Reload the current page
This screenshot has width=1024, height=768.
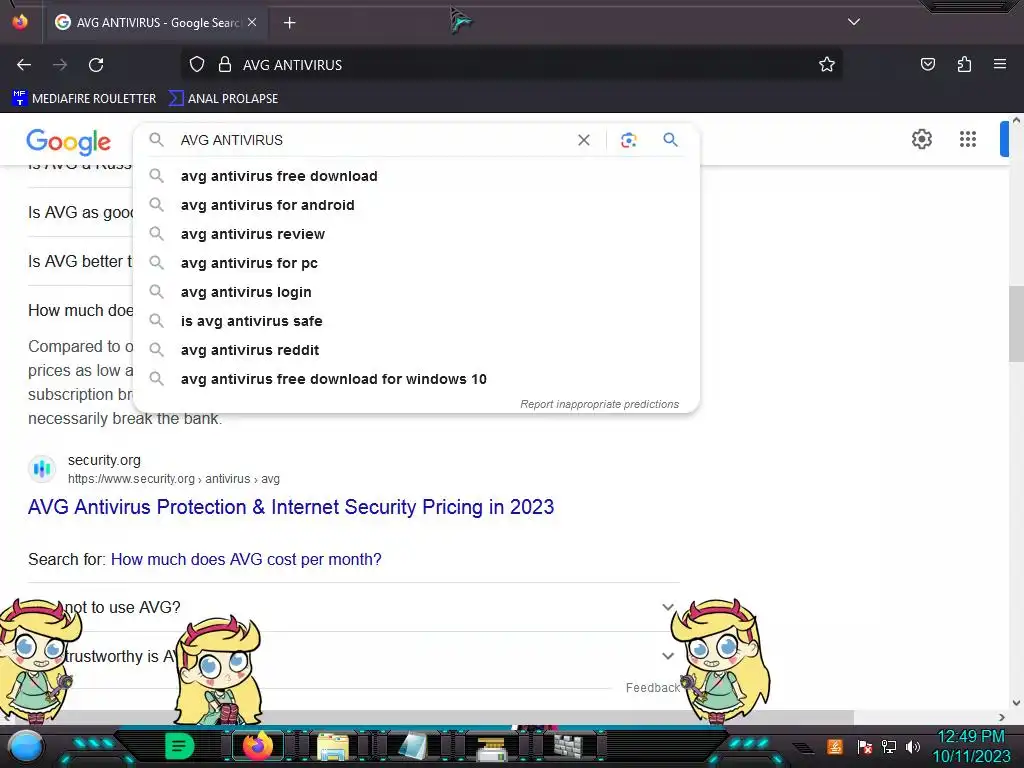pyautogui.click(x=96, y=65)
